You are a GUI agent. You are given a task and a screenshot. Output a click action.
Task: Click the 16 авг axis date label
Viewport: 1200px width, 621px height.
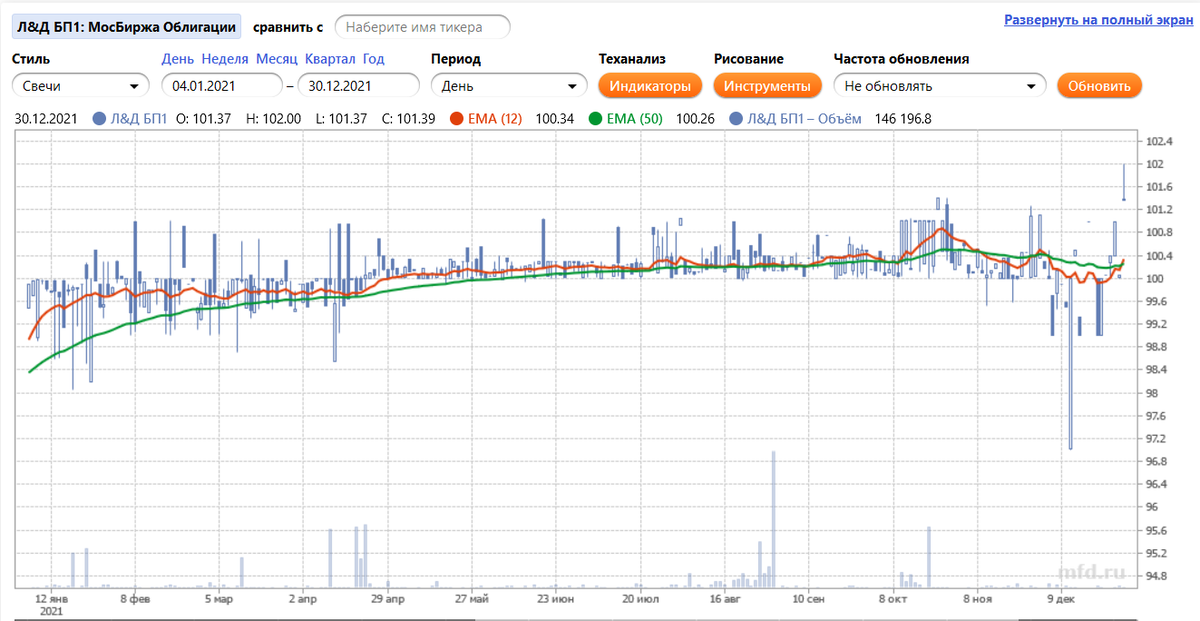[x=726, y=599]
